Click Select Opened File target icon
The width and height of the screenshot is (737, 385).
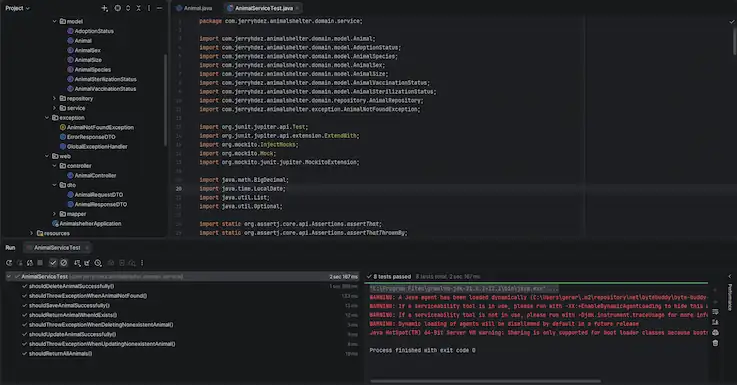(x=118, y=8)
